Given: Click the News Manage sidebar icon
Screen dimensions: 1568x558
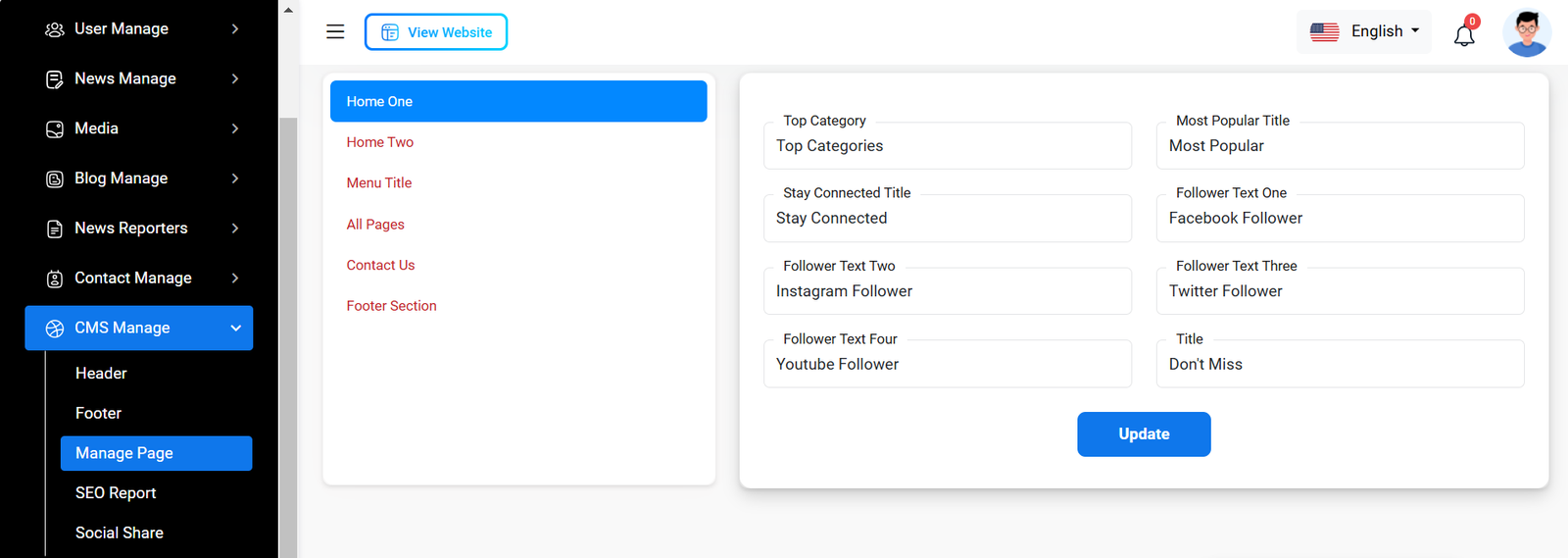Looking at the screenshot, I should pos(55,79).
